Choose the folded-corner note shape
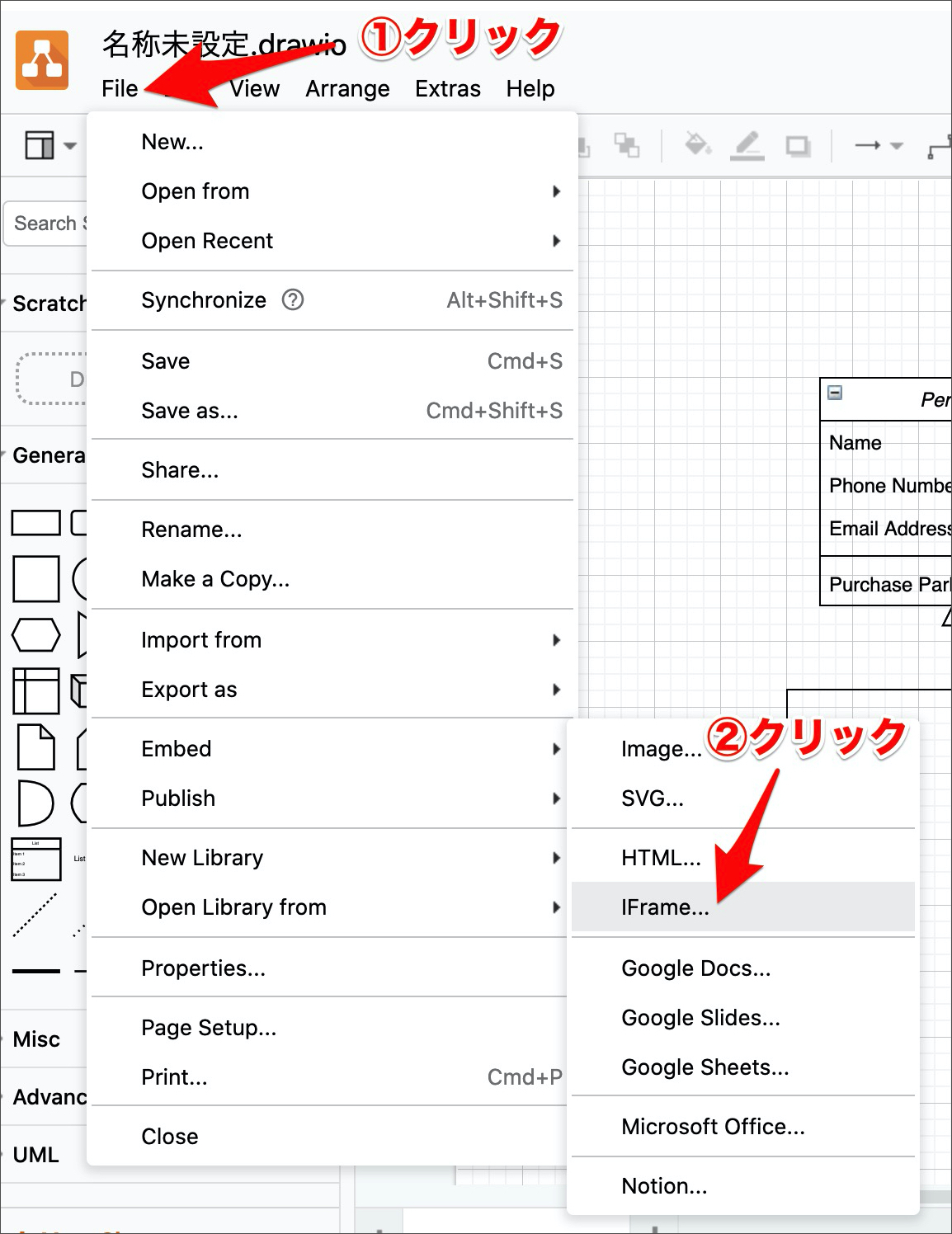952x1234 pixels. (x=35, y=747)
